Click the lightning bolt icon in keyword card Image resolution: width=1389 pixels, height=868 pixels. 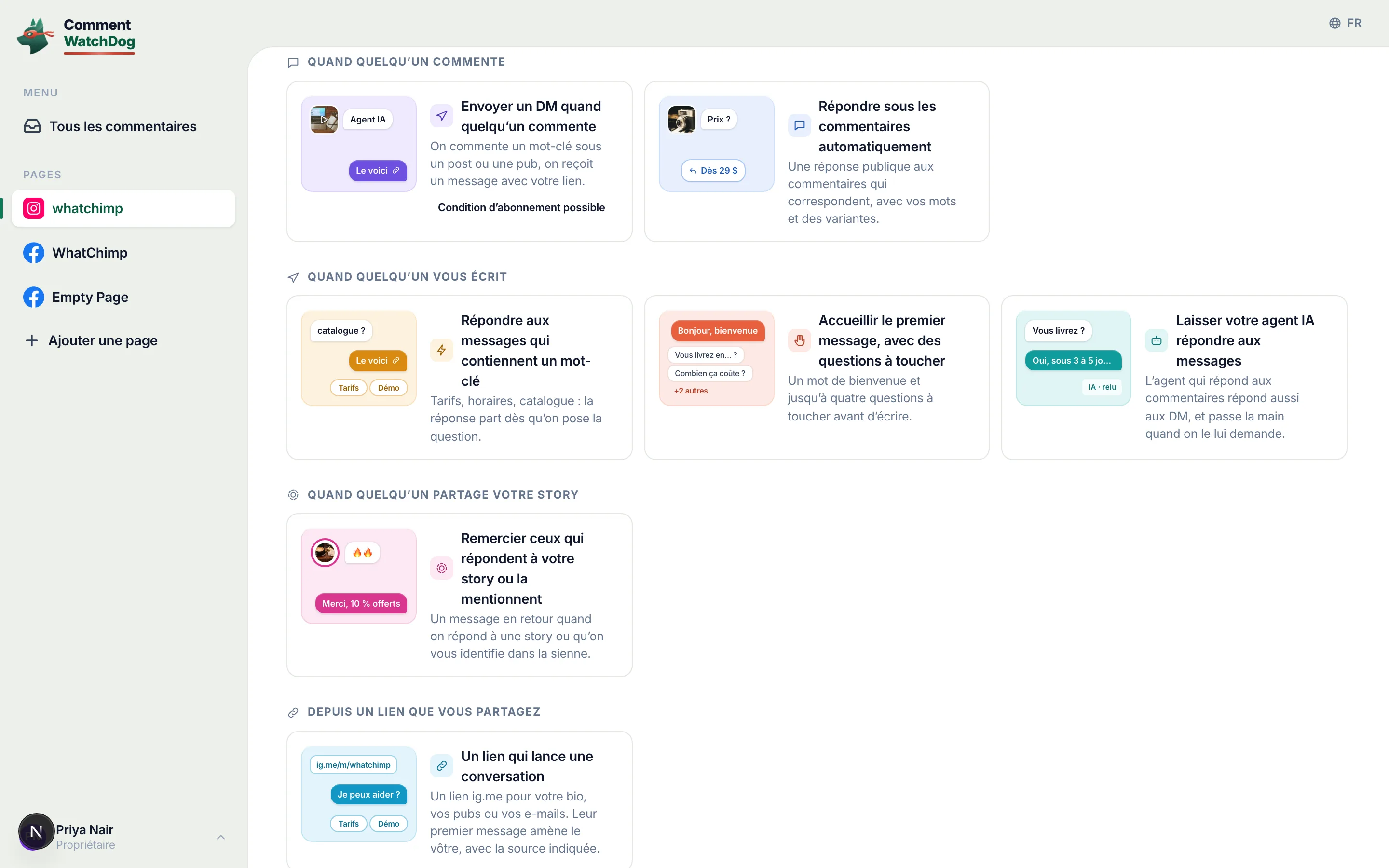441,350
